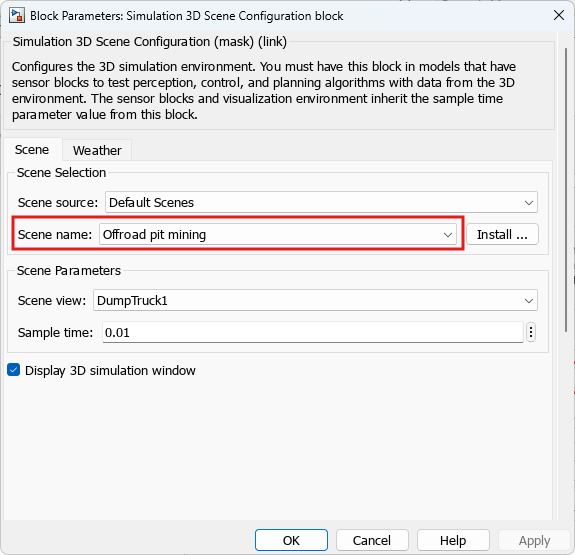Select the Scene tab
575x555 pixels.
pyautogui.click(x=32, y=150)
